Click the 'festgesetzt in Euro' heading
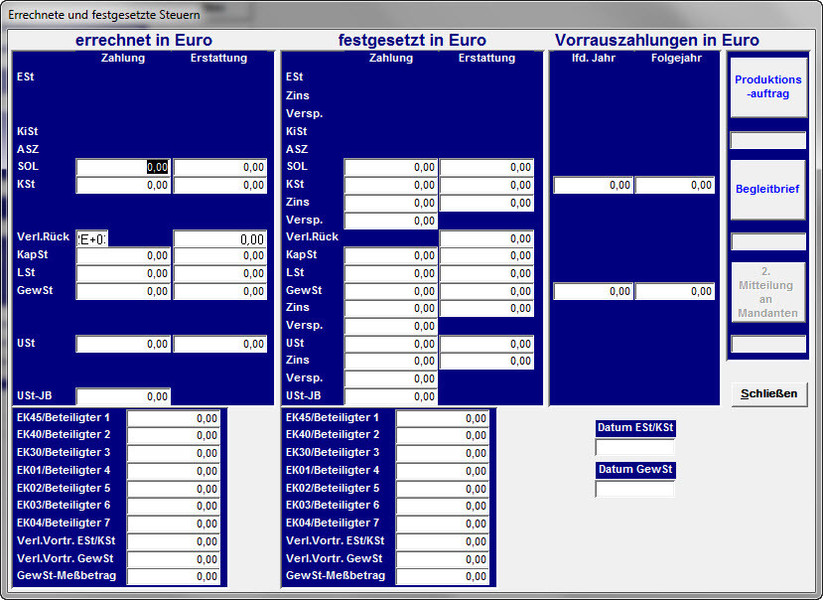The width and height of the screenshot is (823, 600). [412, 40]
